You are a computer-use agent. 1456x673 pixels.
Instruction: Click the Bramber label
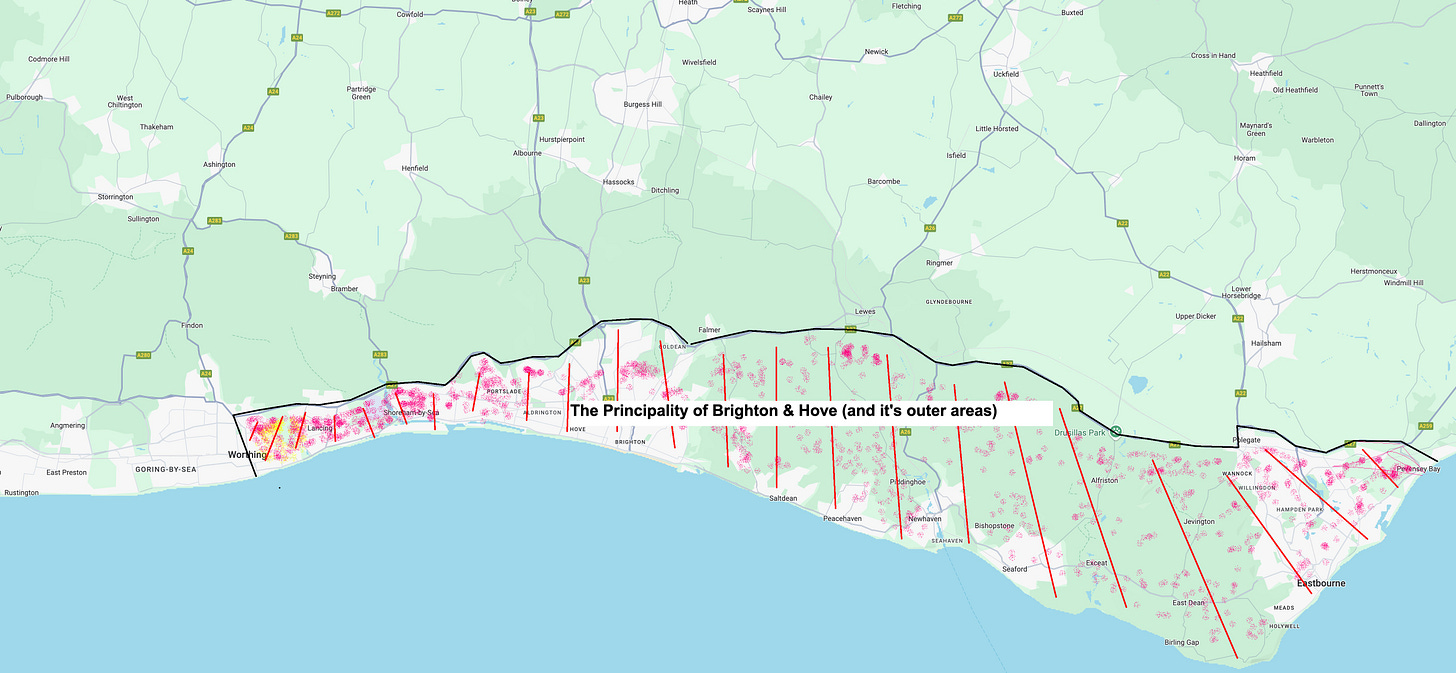coord(345,289)
